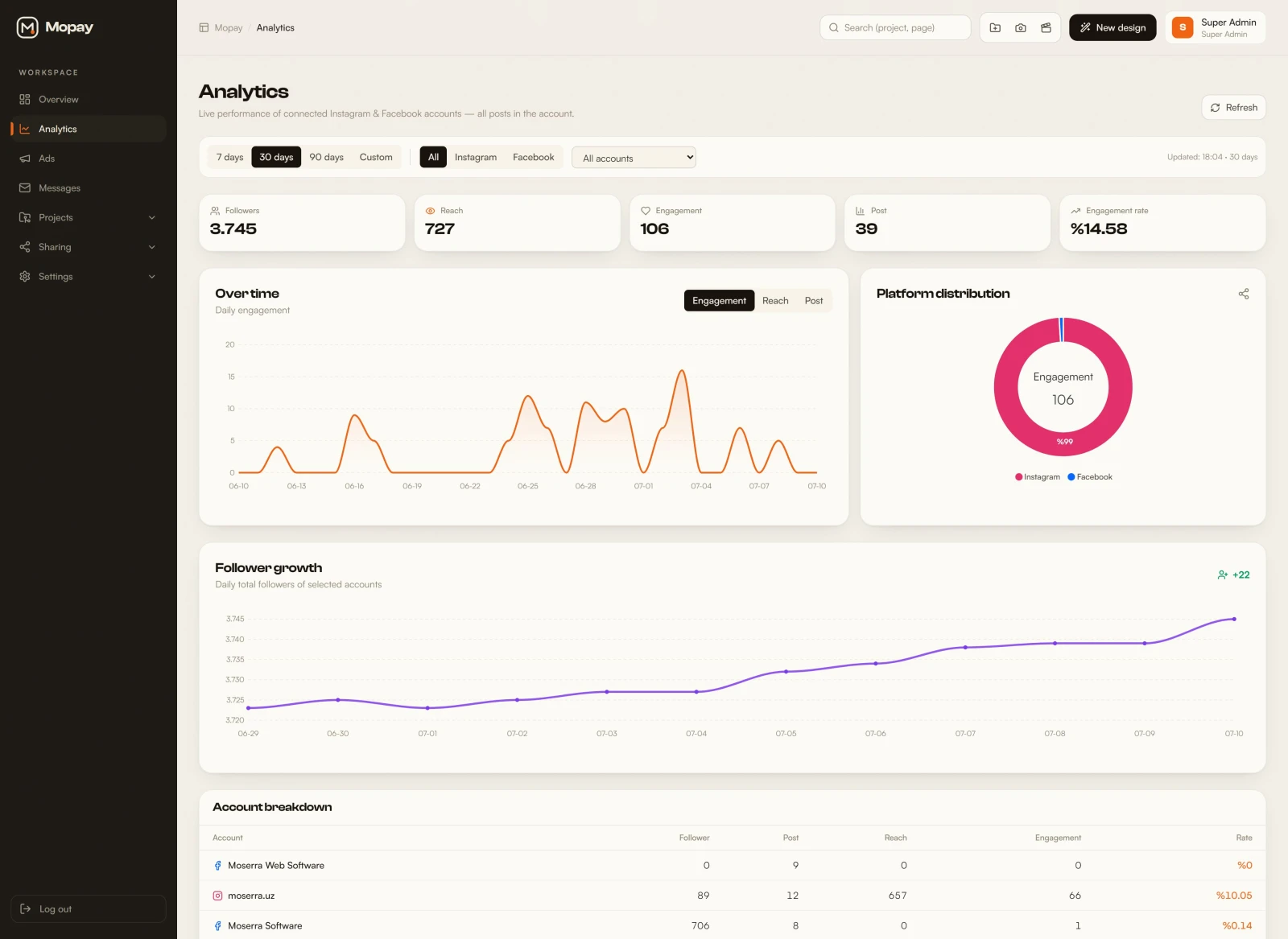1288x939 pixels.
Task: Click the %14.58 engagement rate value
Action: point(1099,229)
